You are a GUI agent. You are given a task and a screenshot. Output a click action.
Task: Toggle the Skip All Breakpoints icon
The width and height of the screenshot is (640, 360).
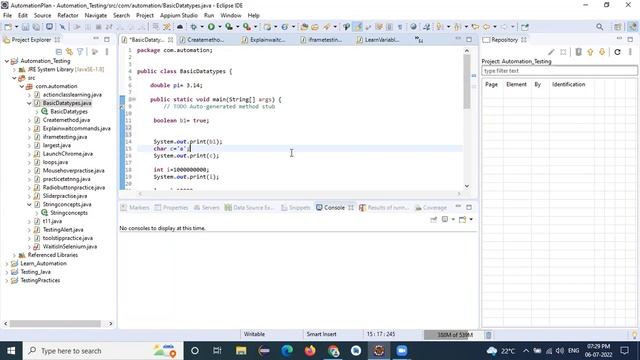click(x=62, y=27)
